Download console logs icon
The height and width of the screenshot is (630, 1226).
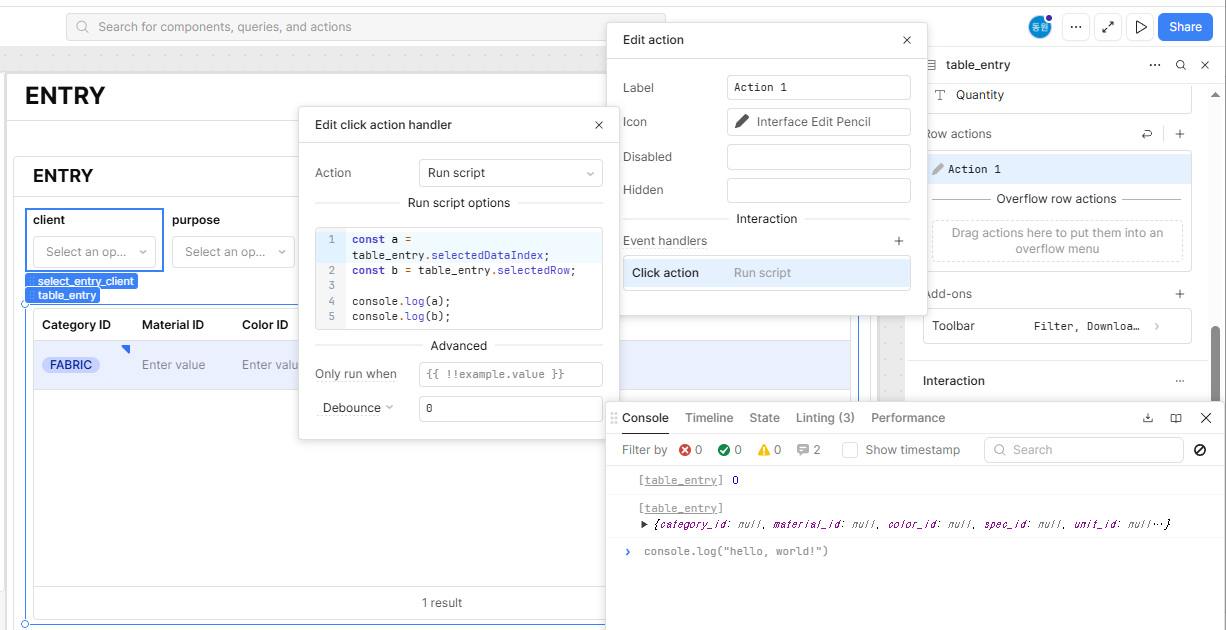click(x=1148, y=418)
